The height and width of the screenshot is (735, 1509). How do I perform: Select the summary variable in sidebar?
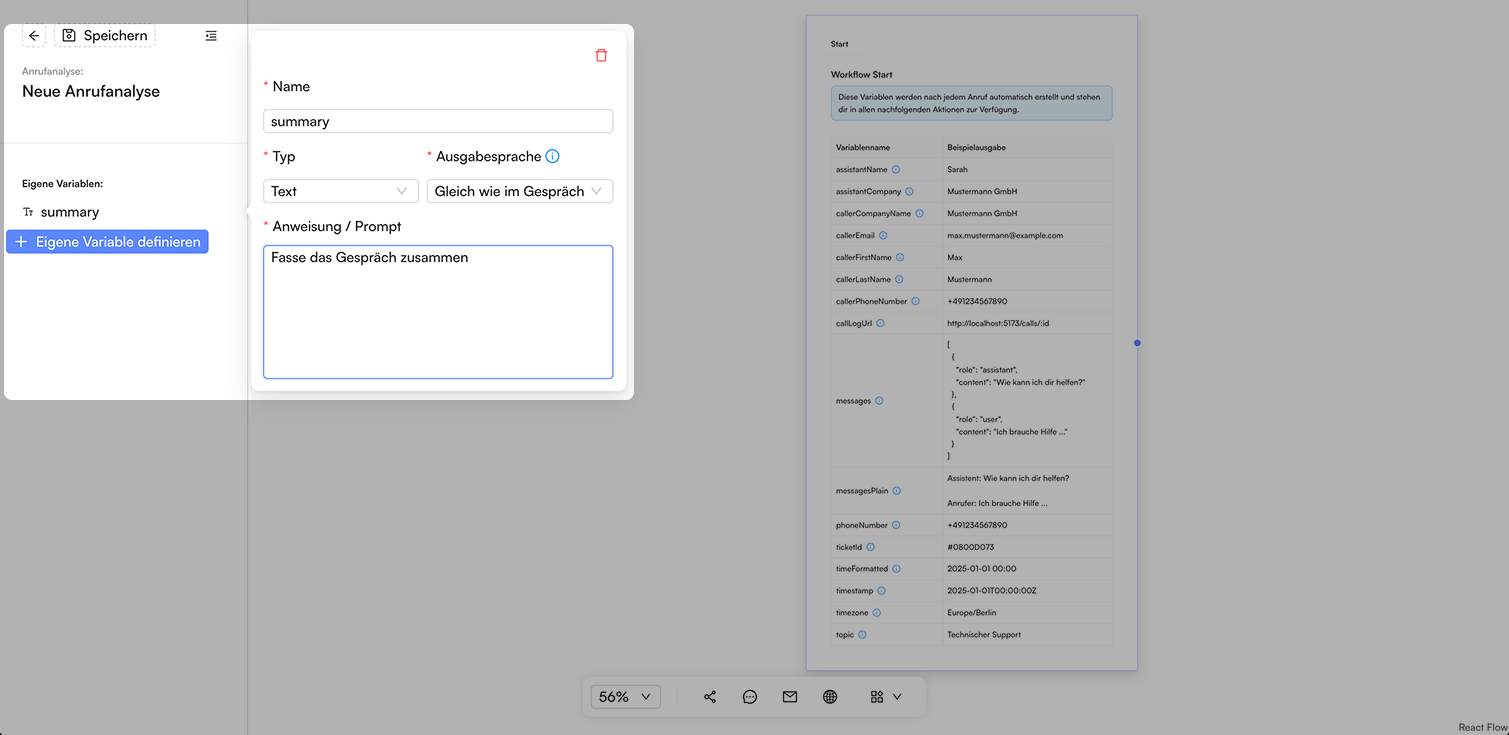tap(70, 212)
